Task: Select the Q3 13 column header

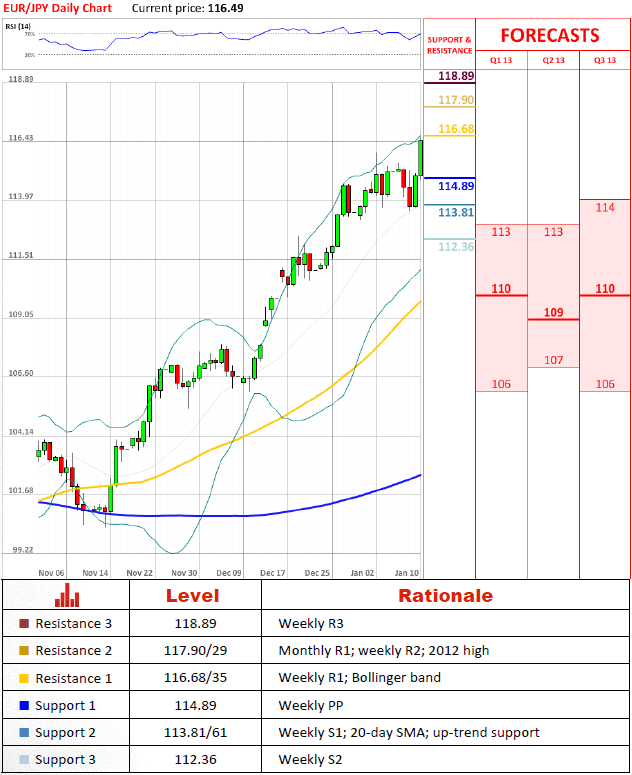Action: pyautogui.click(x=605, y=60)
